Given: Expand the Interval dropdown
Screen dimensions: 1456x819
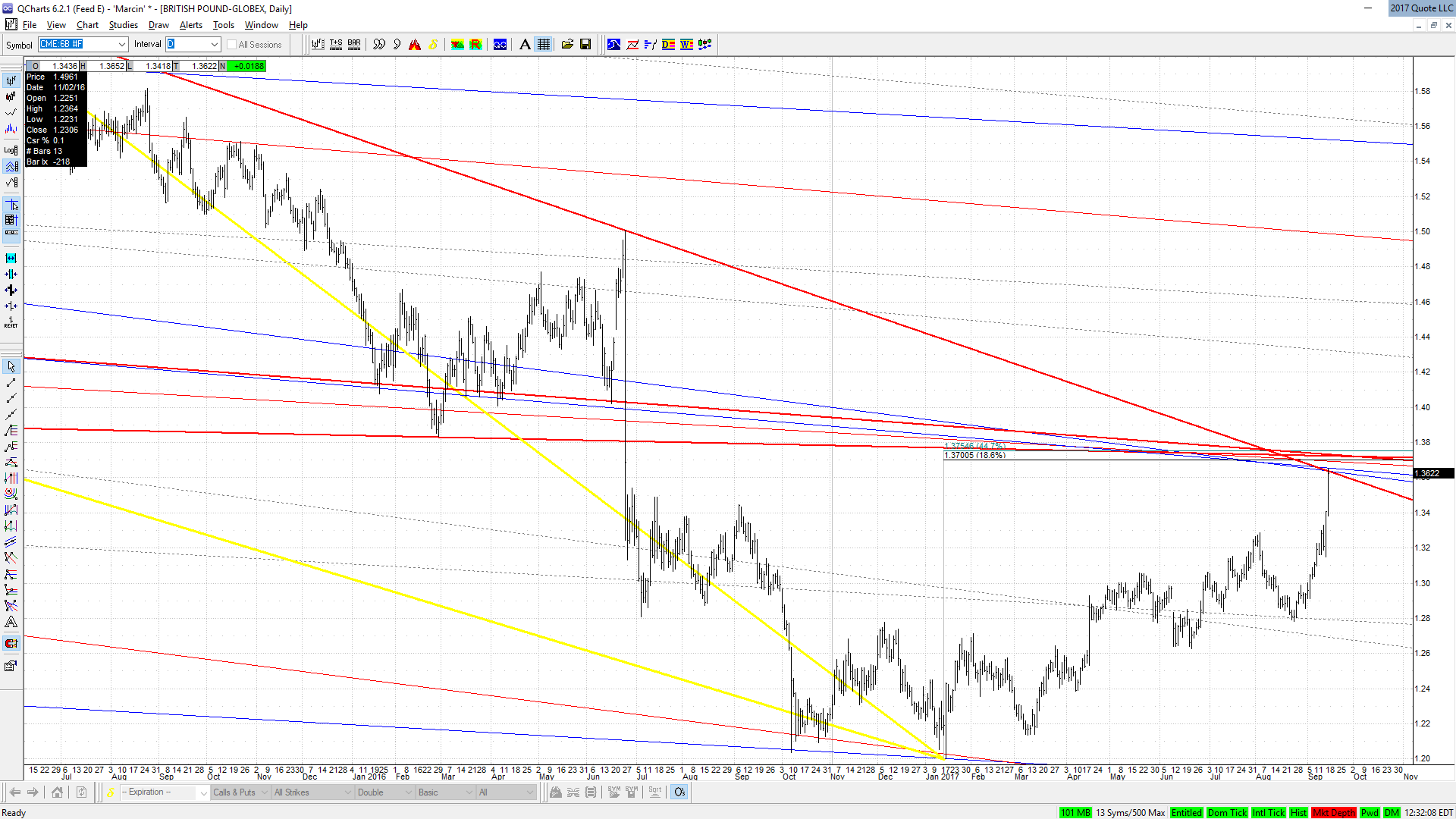Looking at the screenshot, I should tap(215, 45).
